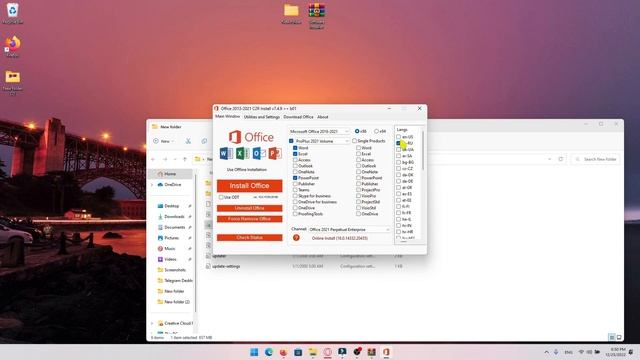Viewport: 640px width, 360px height.
Task: Check Outlook in the ProPlus product list
Action: [x=295, y=166]
